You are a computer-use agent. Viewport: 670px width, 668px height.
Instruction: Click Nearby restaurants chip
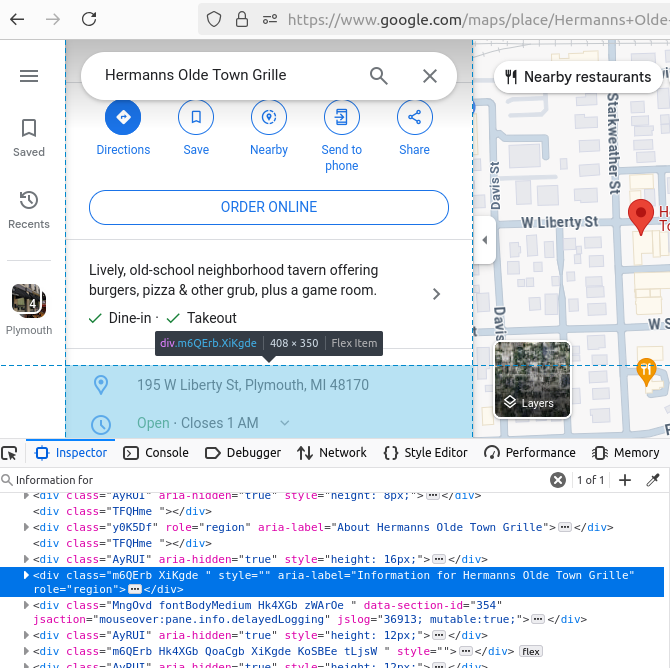point(578,77)
